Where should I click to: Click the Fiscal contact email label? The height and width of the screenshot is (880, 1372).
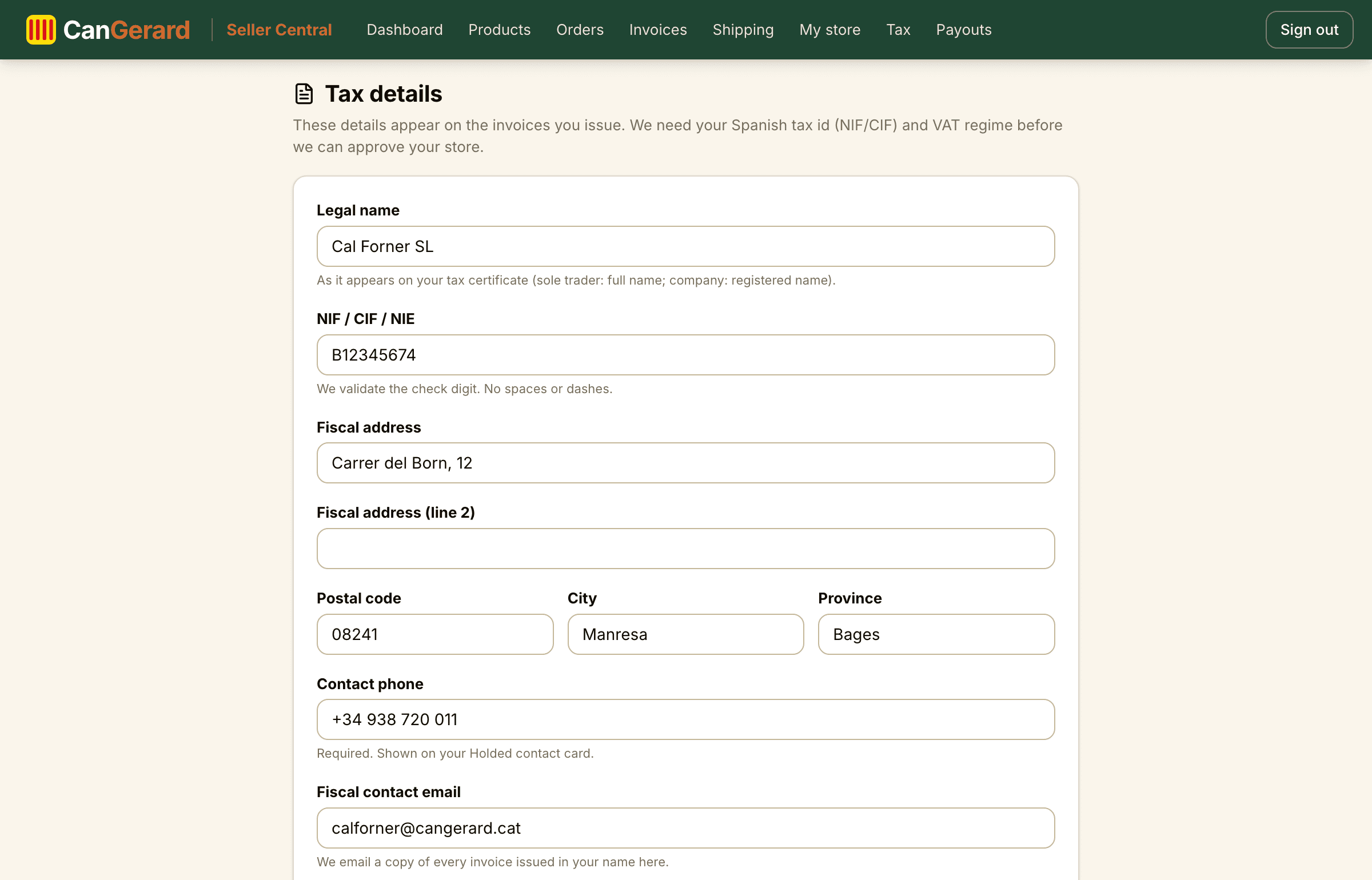pos(388,792)
